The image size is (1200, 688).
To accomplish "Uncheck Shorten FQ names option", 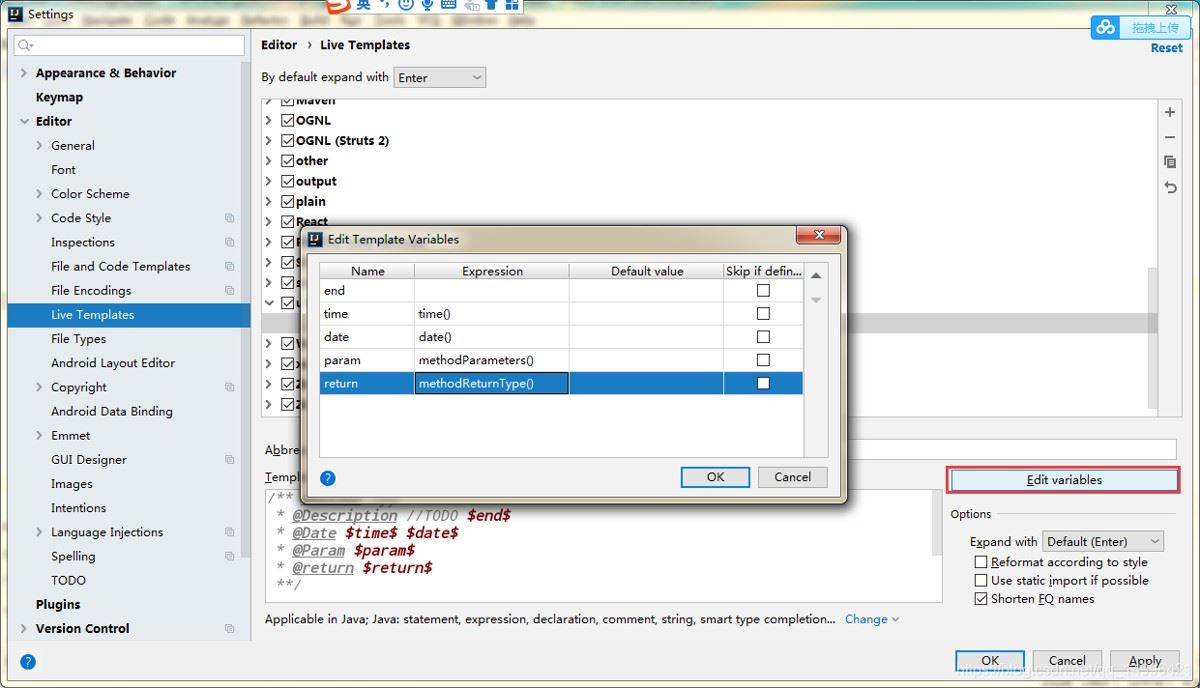I will tap(981, 599).
